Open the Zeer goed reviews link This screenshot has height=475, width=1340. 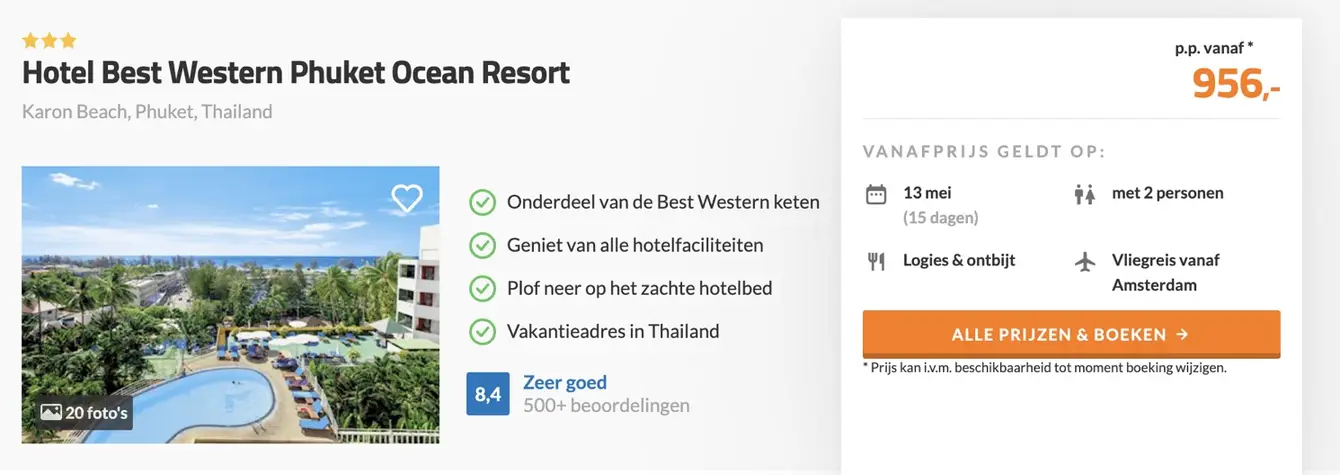click(565, 382)
